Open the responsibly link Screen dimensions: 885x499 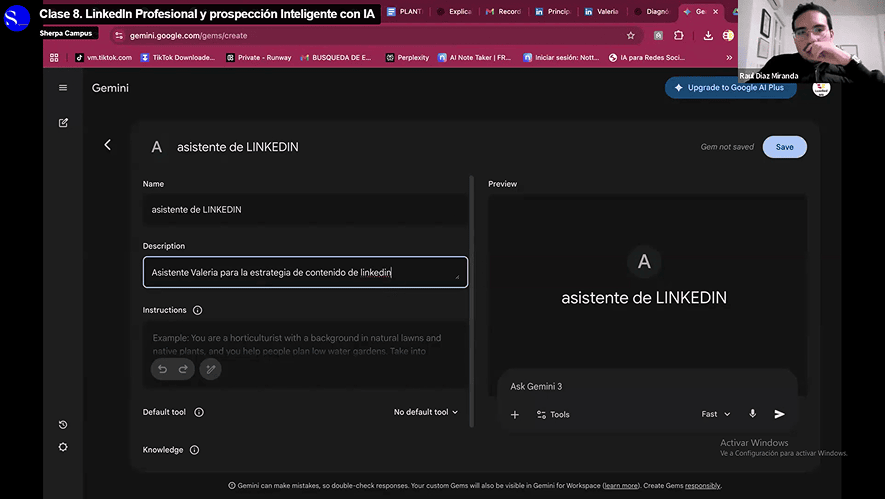point(703,485)
